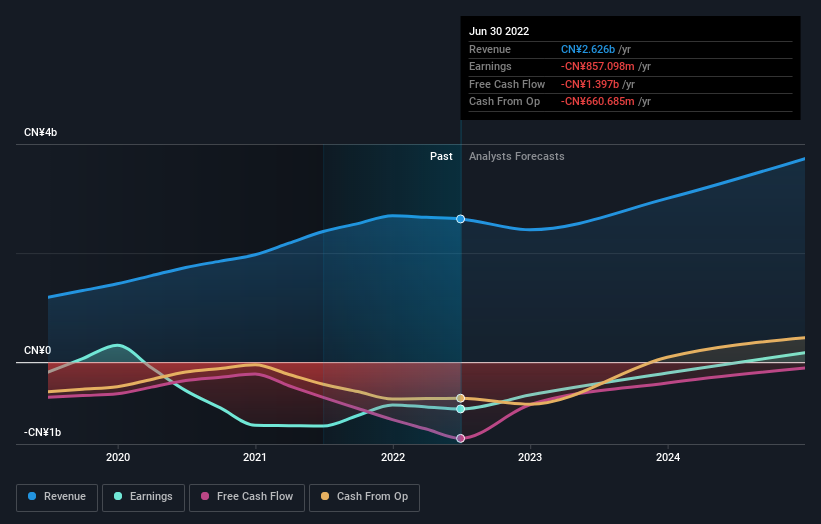Click the -CN¥1b y-axis label

coord(42,432)
